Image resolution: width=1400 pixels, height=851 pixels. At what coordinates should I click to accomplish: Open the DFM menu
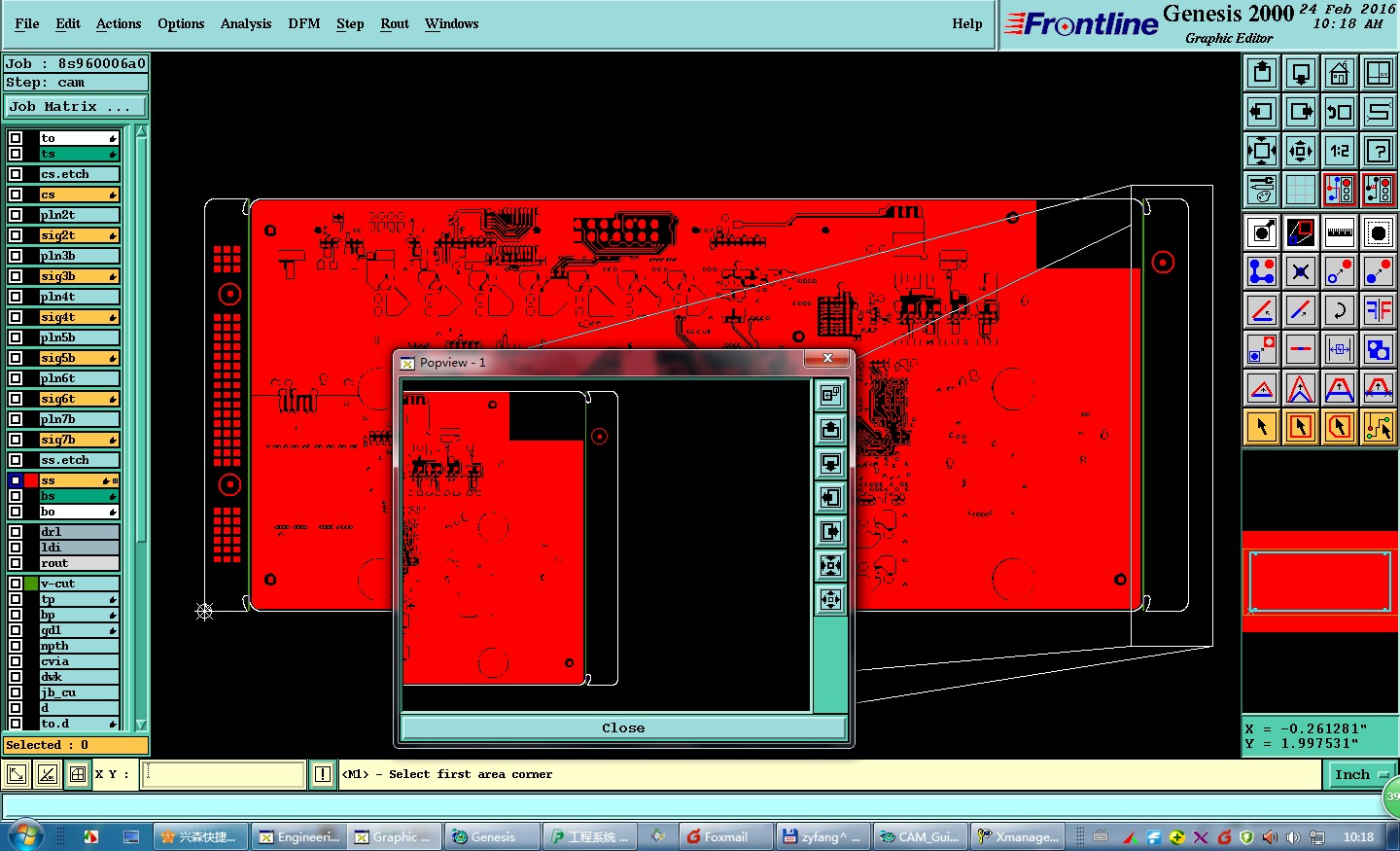304,23
